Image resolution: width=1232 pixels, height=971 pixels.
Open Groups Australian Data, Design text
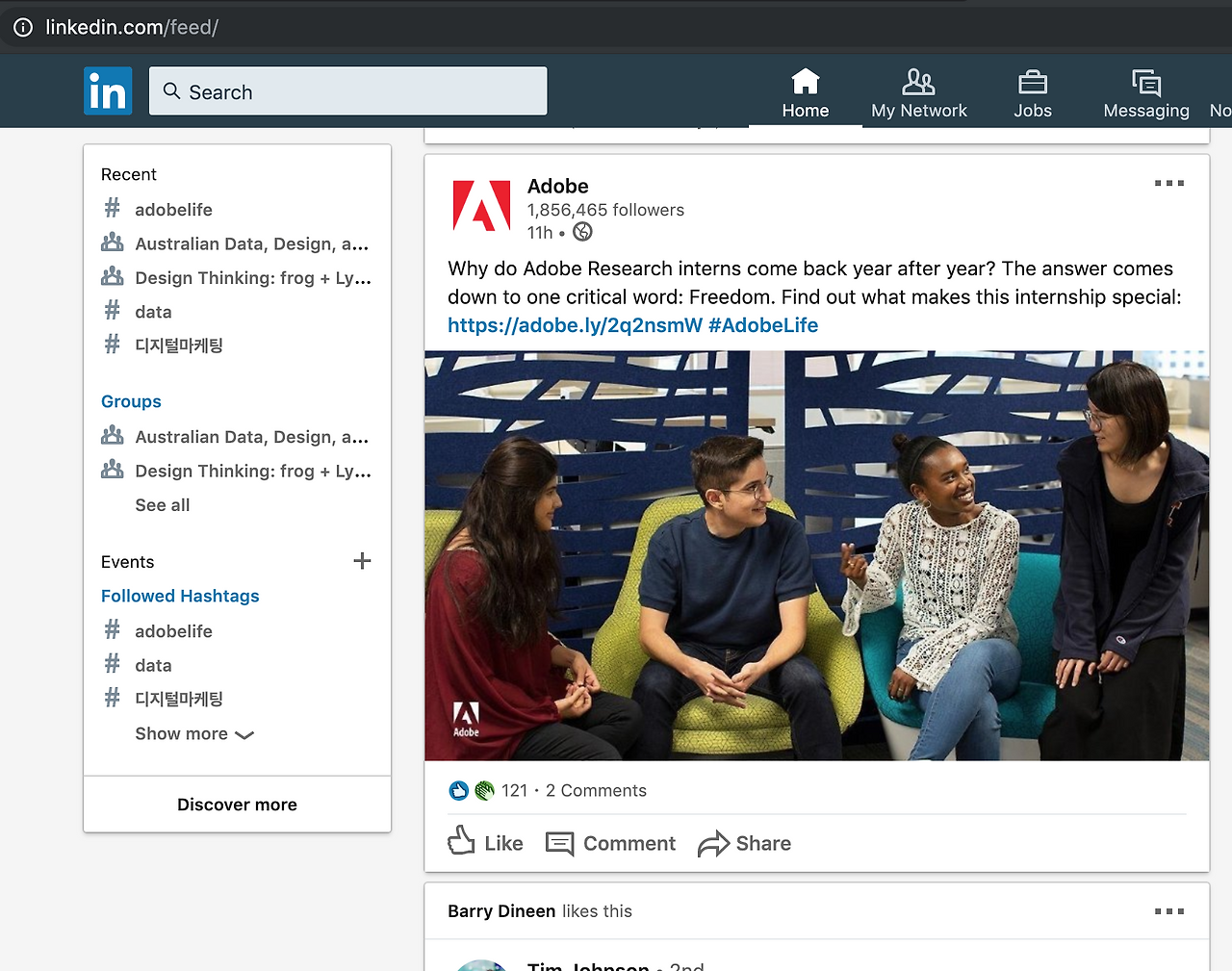click(x=252, y=437)
